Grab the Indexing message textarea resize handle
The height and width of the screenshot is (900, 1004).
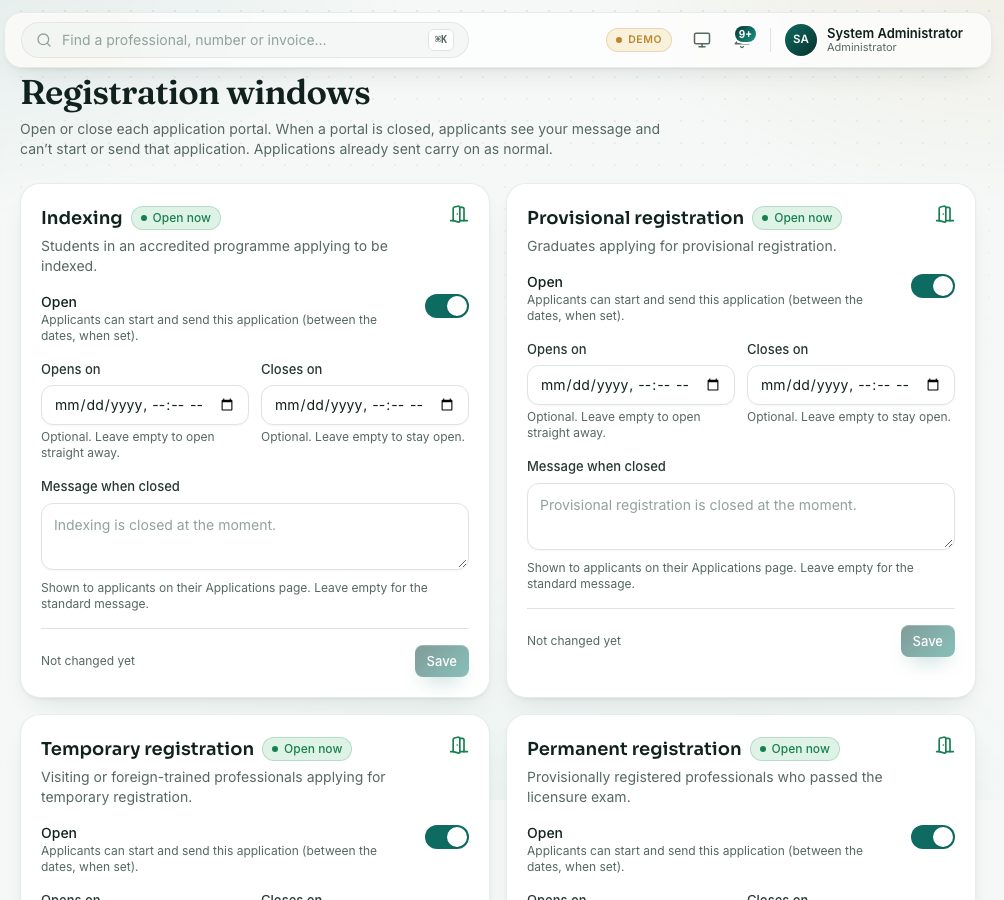(x=462, y=563)
